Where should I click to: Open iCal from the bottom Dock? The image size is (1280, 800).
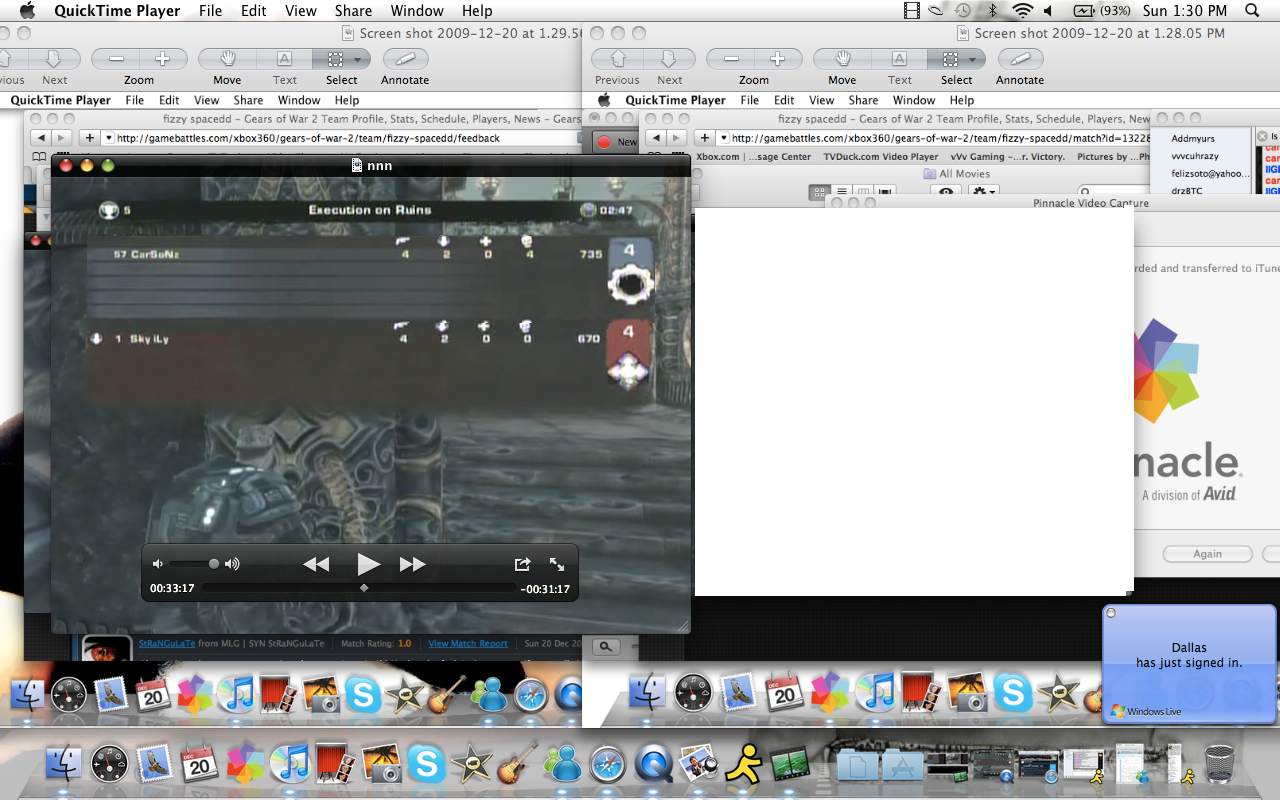pos(200,763)
